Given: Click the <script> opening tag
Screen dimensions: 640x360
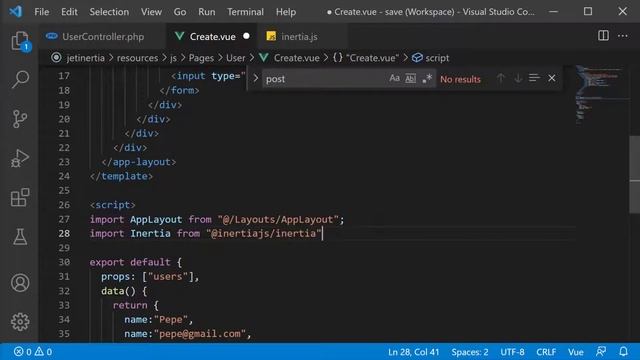Looking at the screenshot, I should [112, 205].
